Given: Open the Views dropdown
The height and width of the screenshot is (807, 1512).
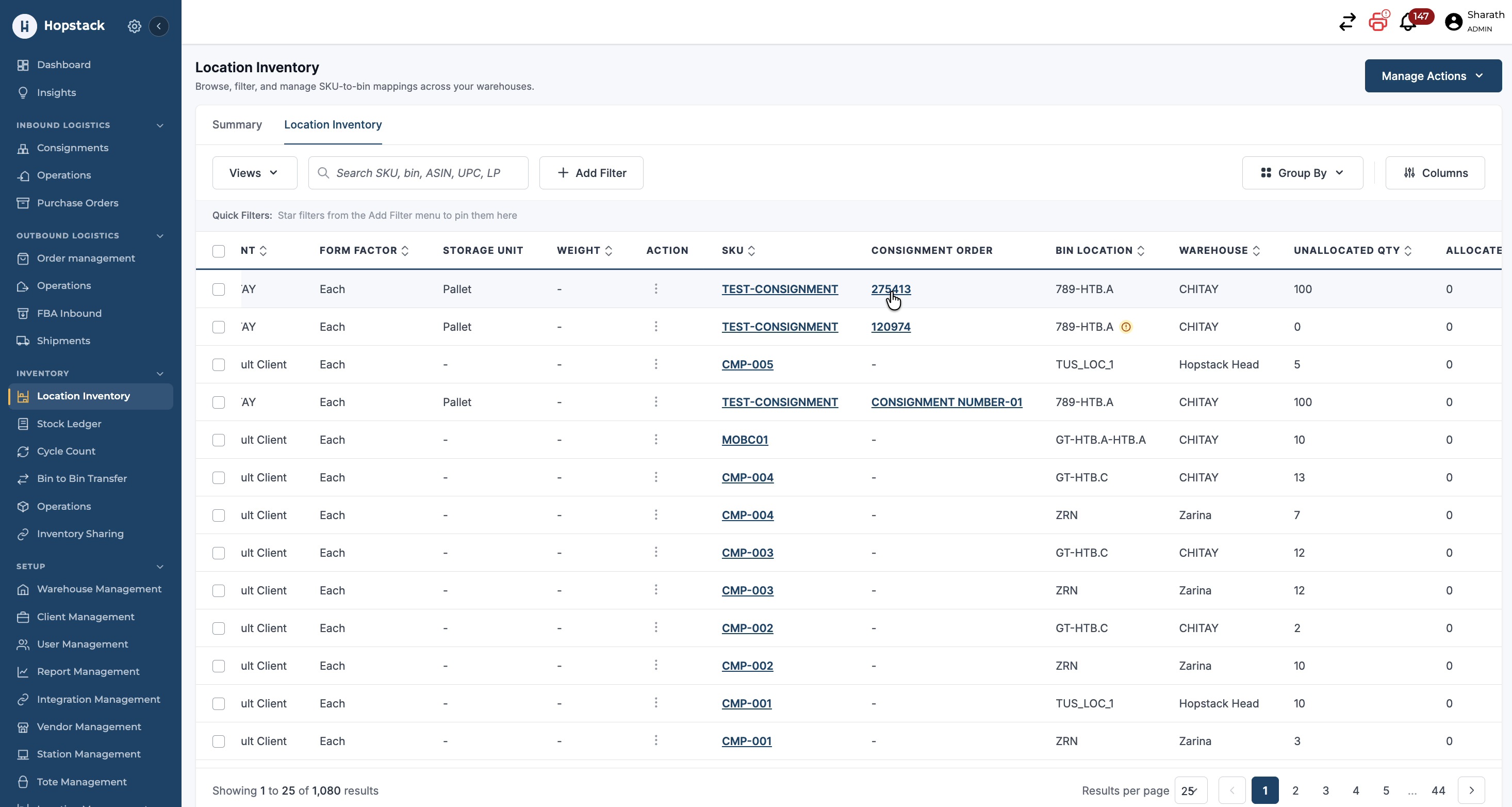Looking at the screenshot, I should pos(254,173).
